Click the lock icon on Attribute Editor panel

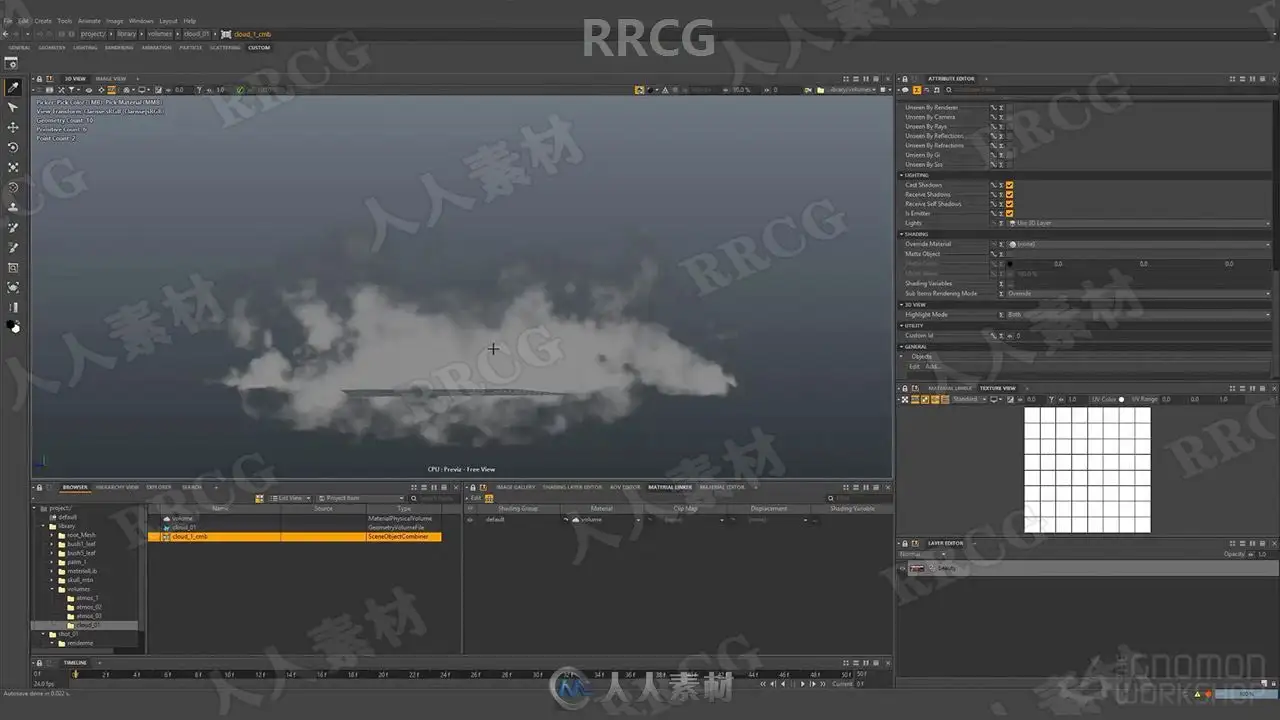tap(903, 78)
